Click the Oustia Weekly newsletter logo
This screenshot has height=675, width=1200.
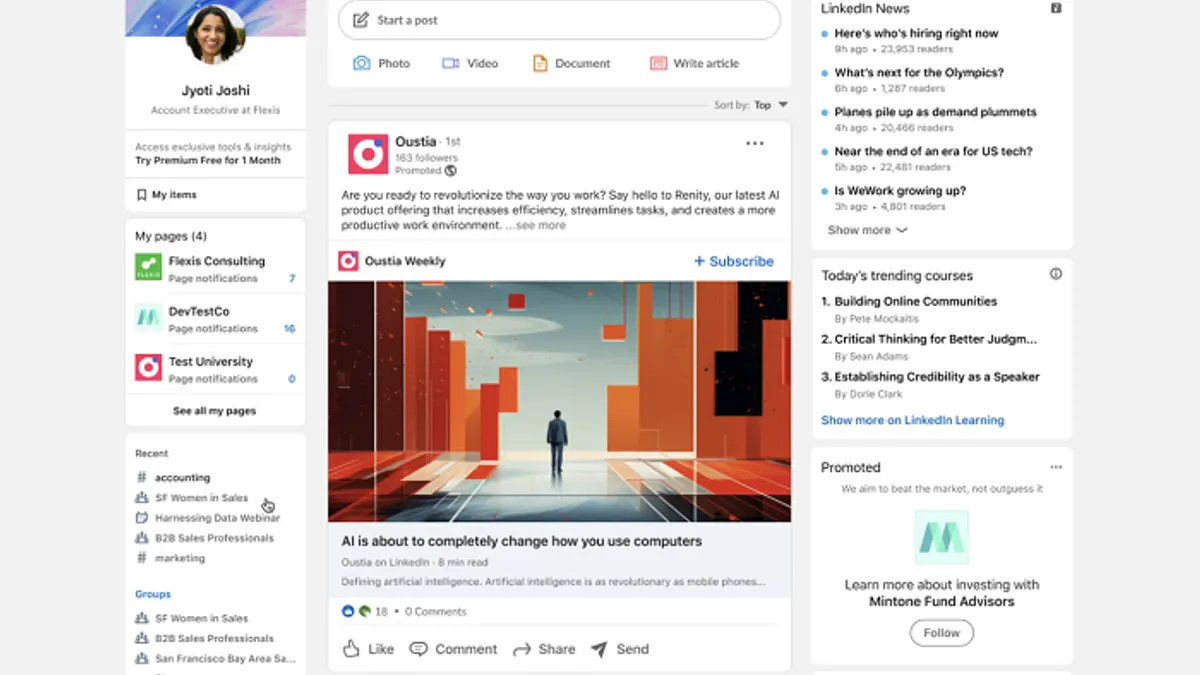[x=348, y=261]
